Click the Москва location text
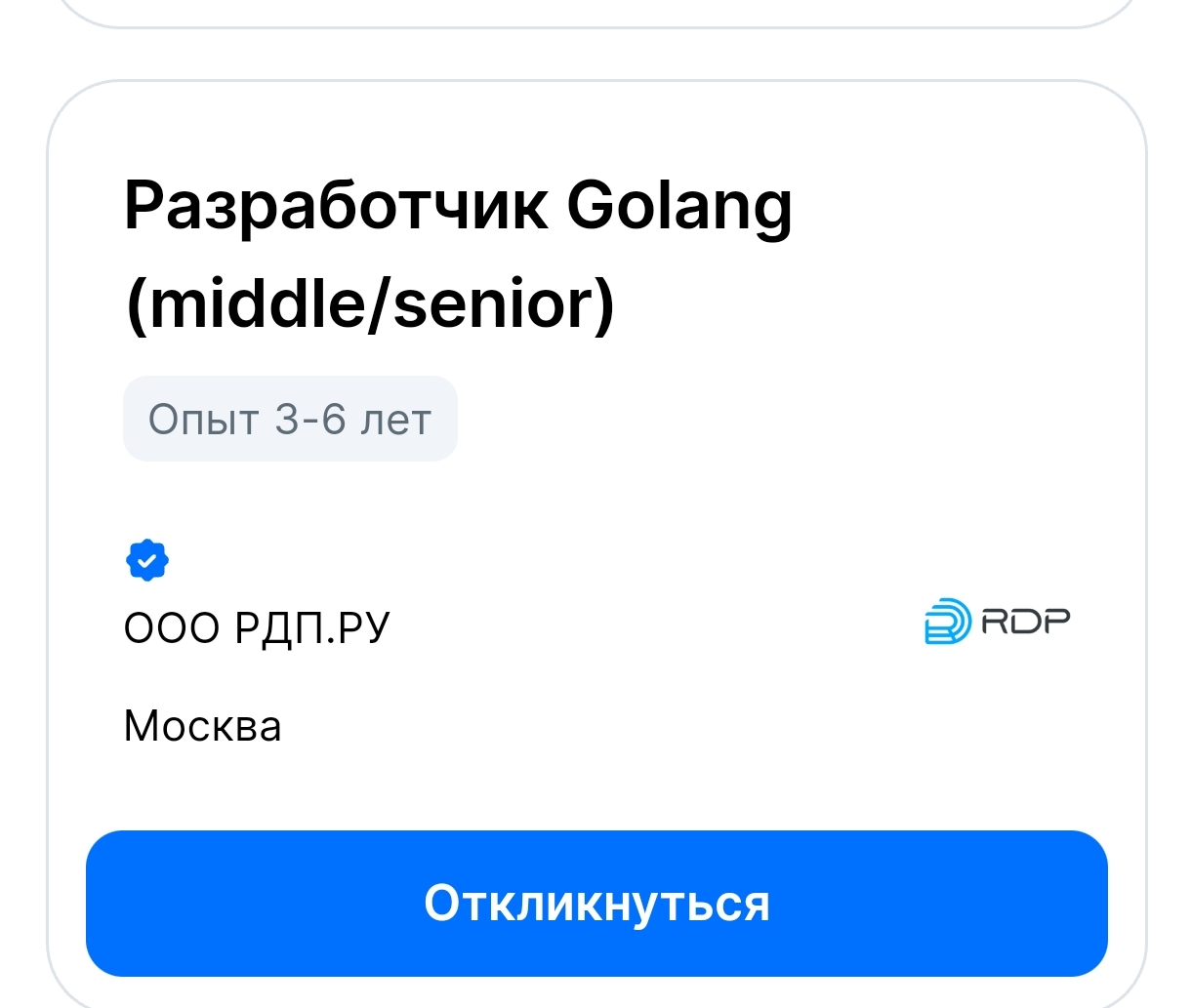 point(202,727)
